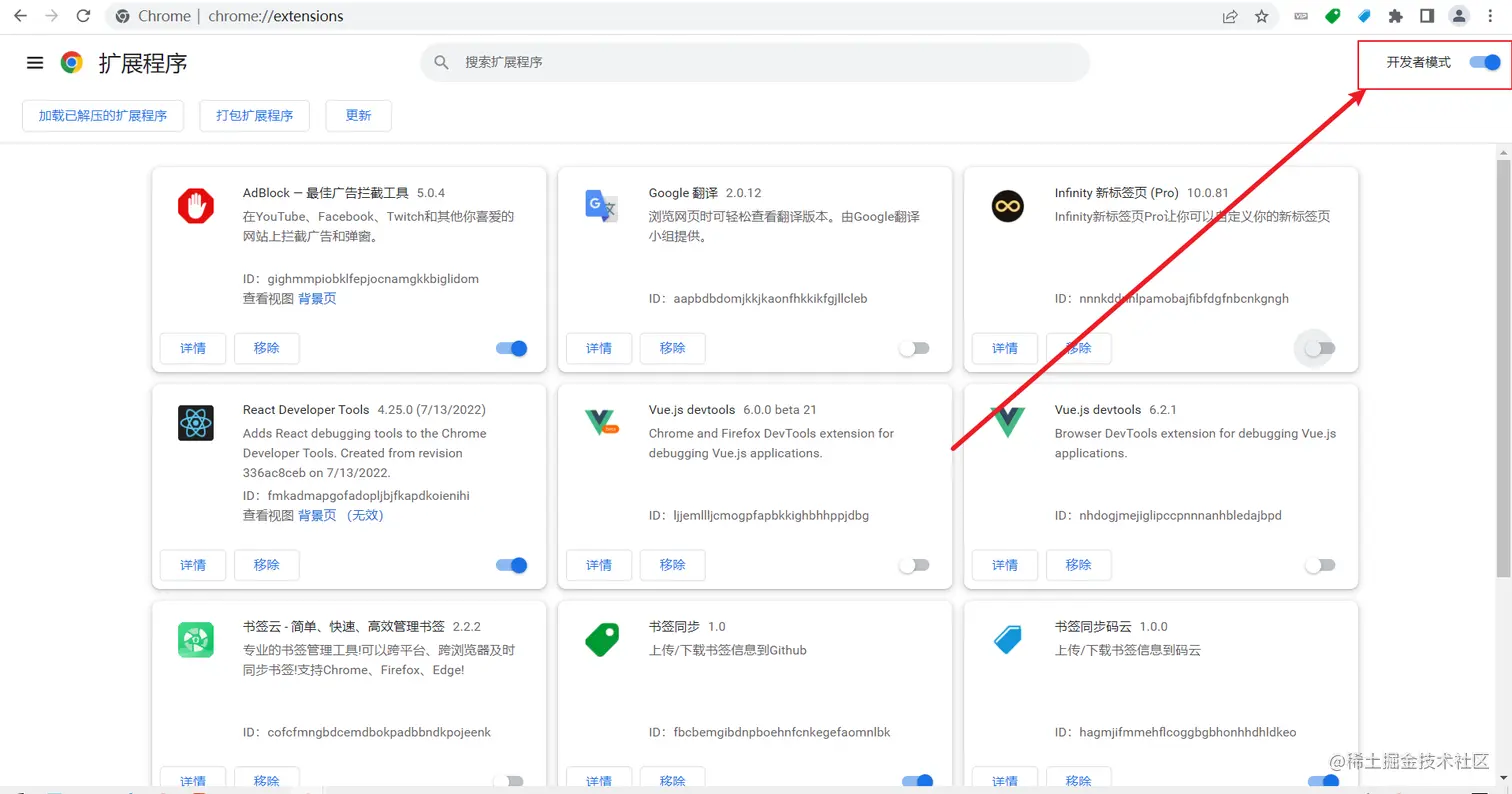Click the 书签同步码云 blue tag card icon
Screen dimensions: 1512x794
1008,640
